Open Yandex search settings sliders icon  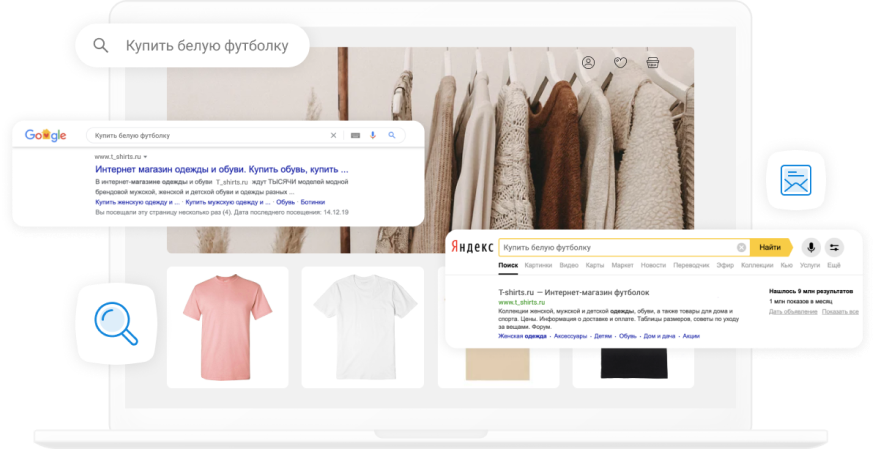[835, 247]
